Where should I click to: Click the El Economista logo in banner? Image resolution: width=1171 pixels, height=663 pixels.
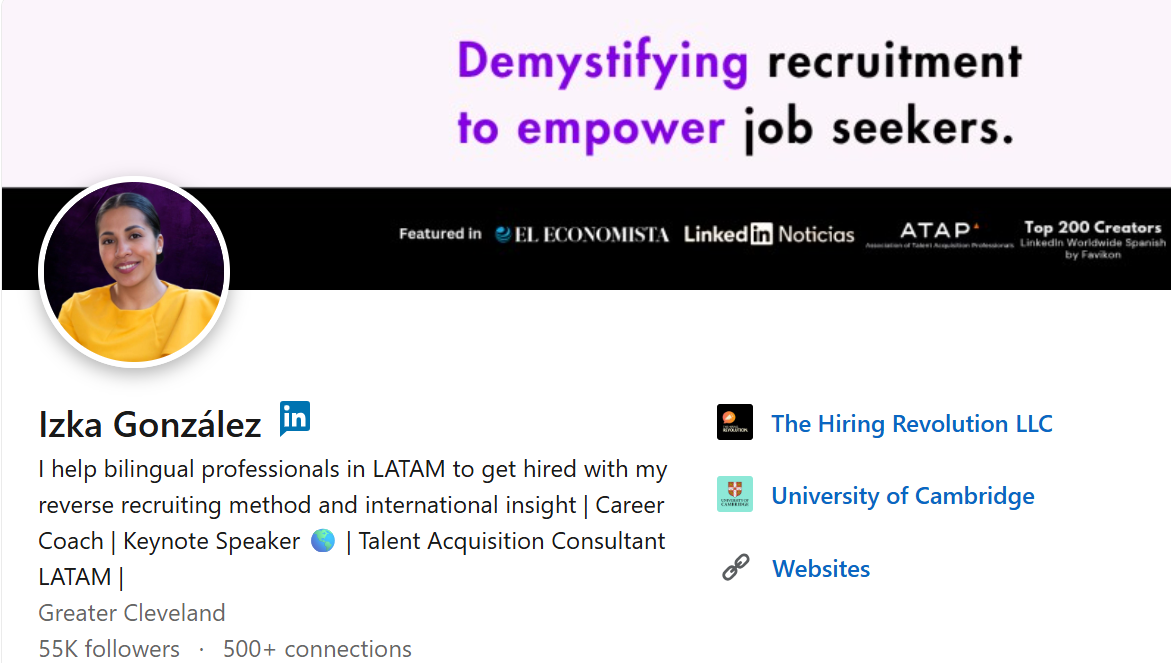click(x=582, y=234)
